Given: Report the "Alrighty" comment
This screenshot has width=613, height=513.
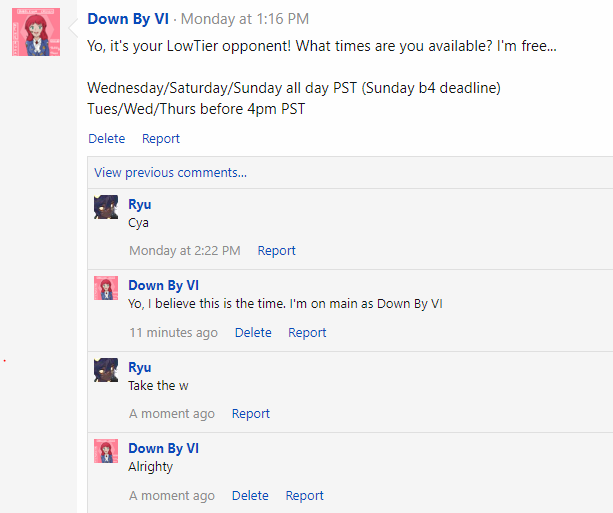Looking at the screenshot, I should (305, 496).
